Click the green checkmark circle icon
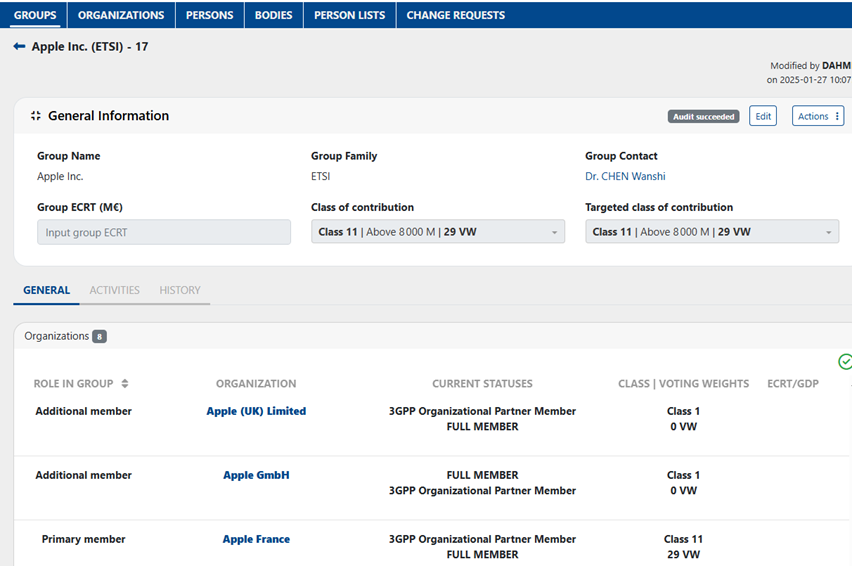852x566 pixels. click(845, 361)
